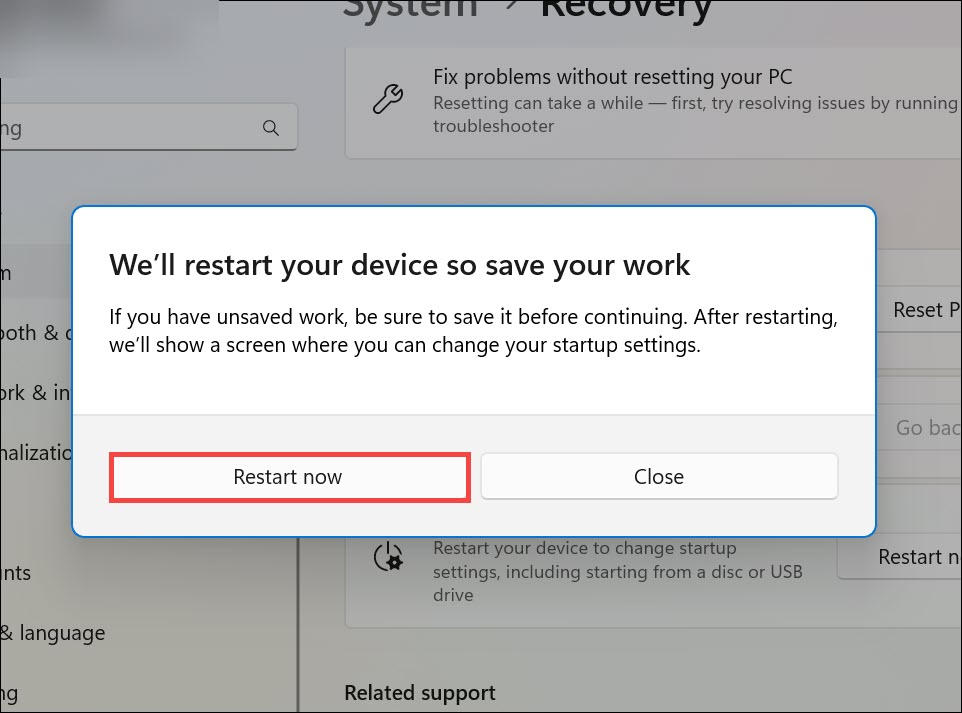Click the advanced startup gear icon

(x=388, y=557)
